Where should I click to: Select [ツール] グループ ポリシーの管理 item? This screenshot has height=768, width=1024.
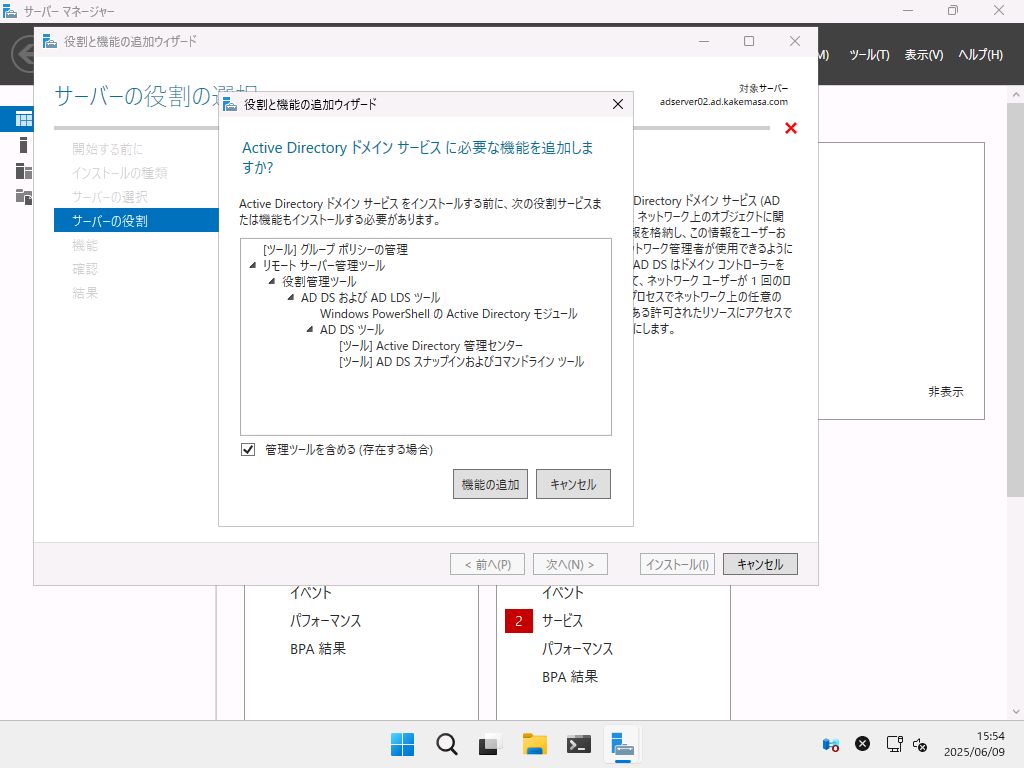pyautogui.click(x=336, y=249)
